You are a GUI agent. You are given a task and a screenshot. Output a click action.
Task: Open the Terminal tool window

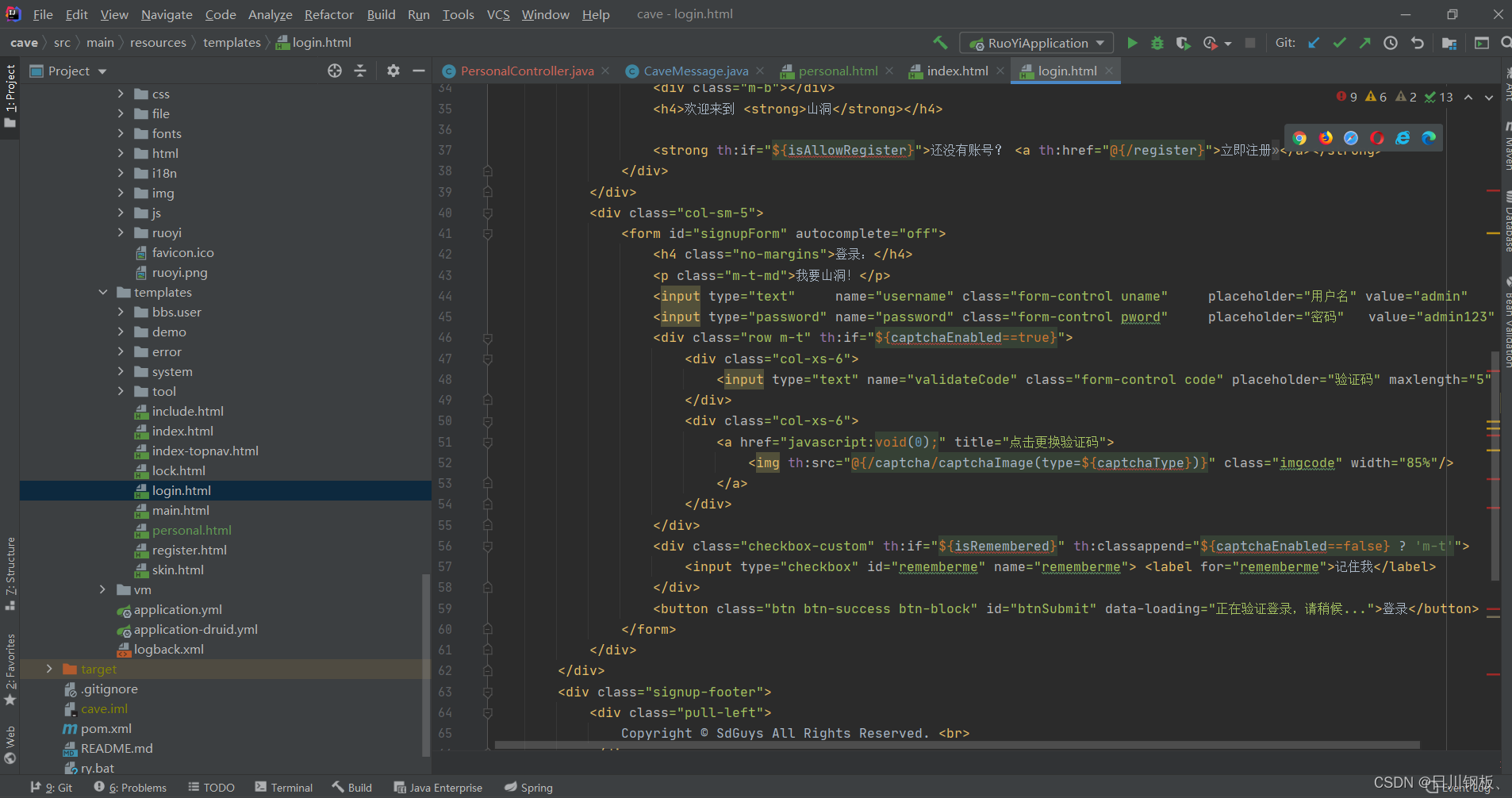tap(284, 787)
